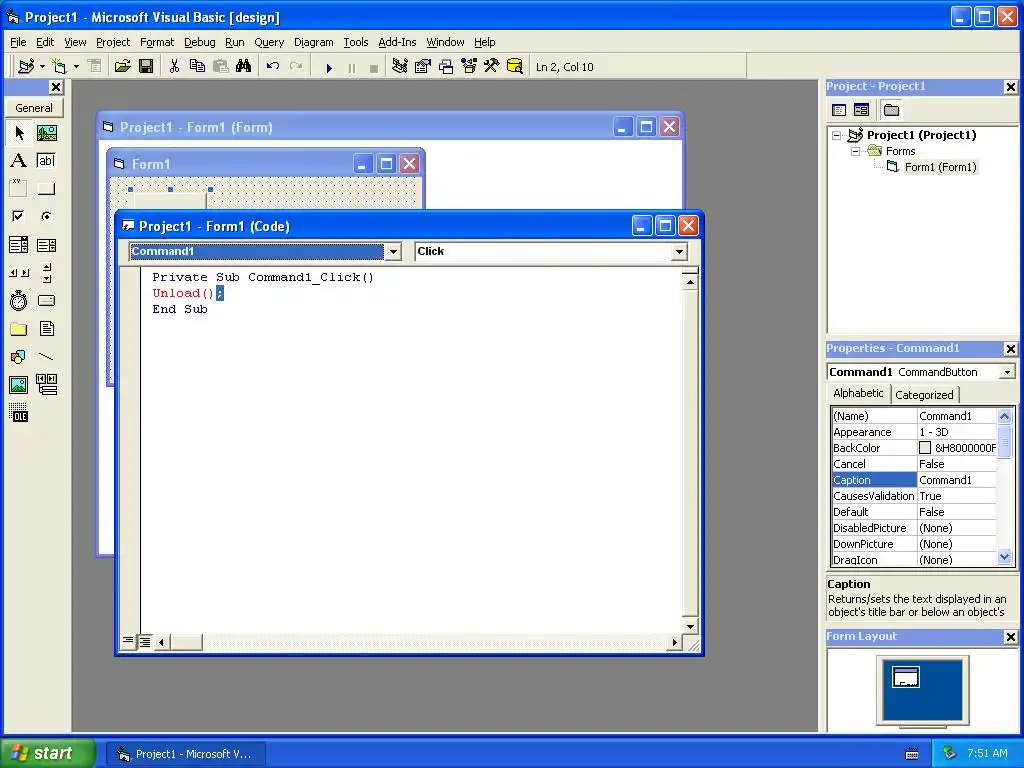
Task: Click the form thumbnail in Form Layout
Action: pos(906,677)
